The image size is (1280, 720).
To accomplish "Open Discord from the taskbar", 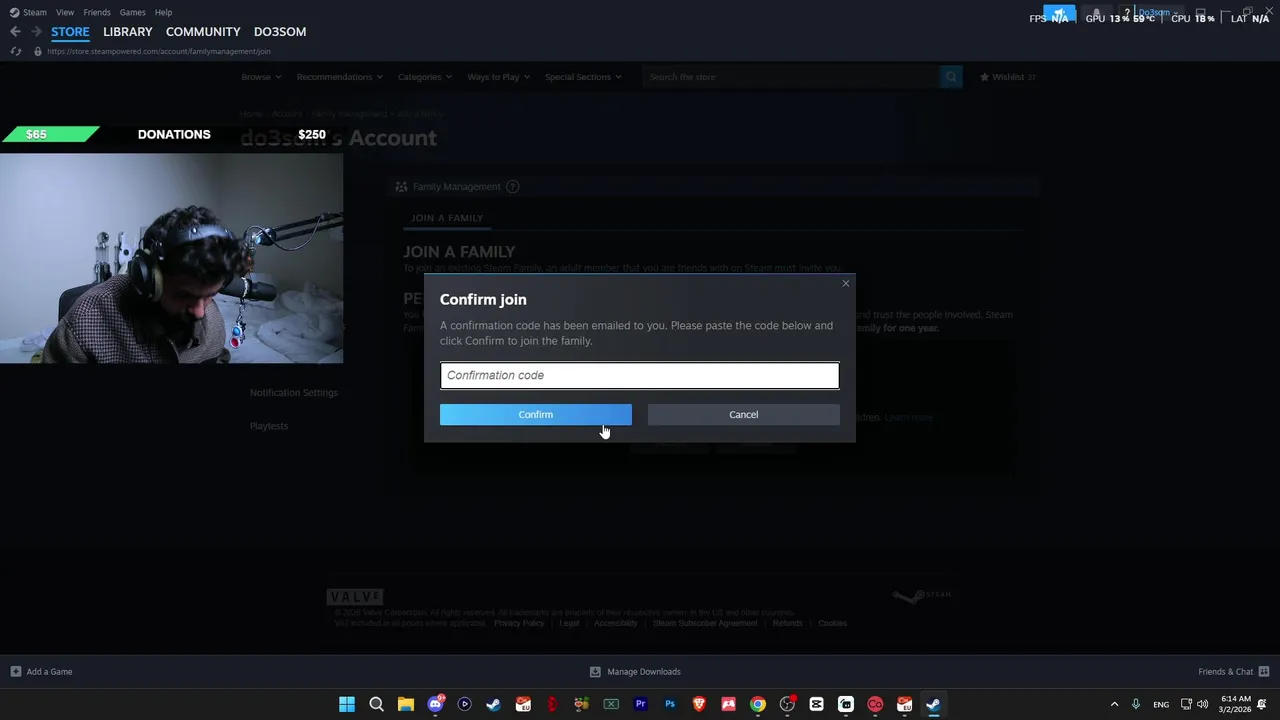I will point(435,705).
